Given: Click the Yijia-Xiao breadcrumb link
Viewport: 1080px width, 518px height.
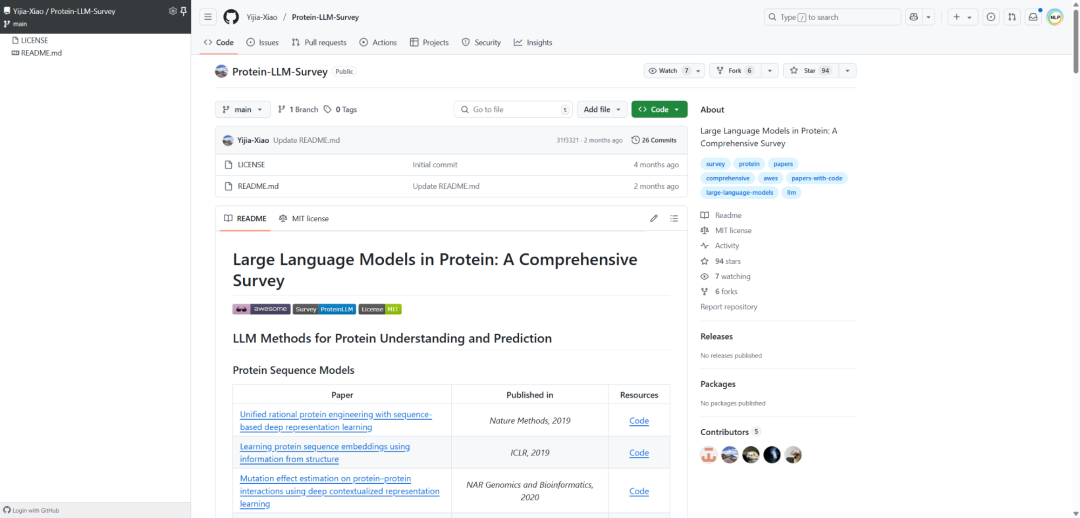Looking at the screenshot, I should point(261,17).
